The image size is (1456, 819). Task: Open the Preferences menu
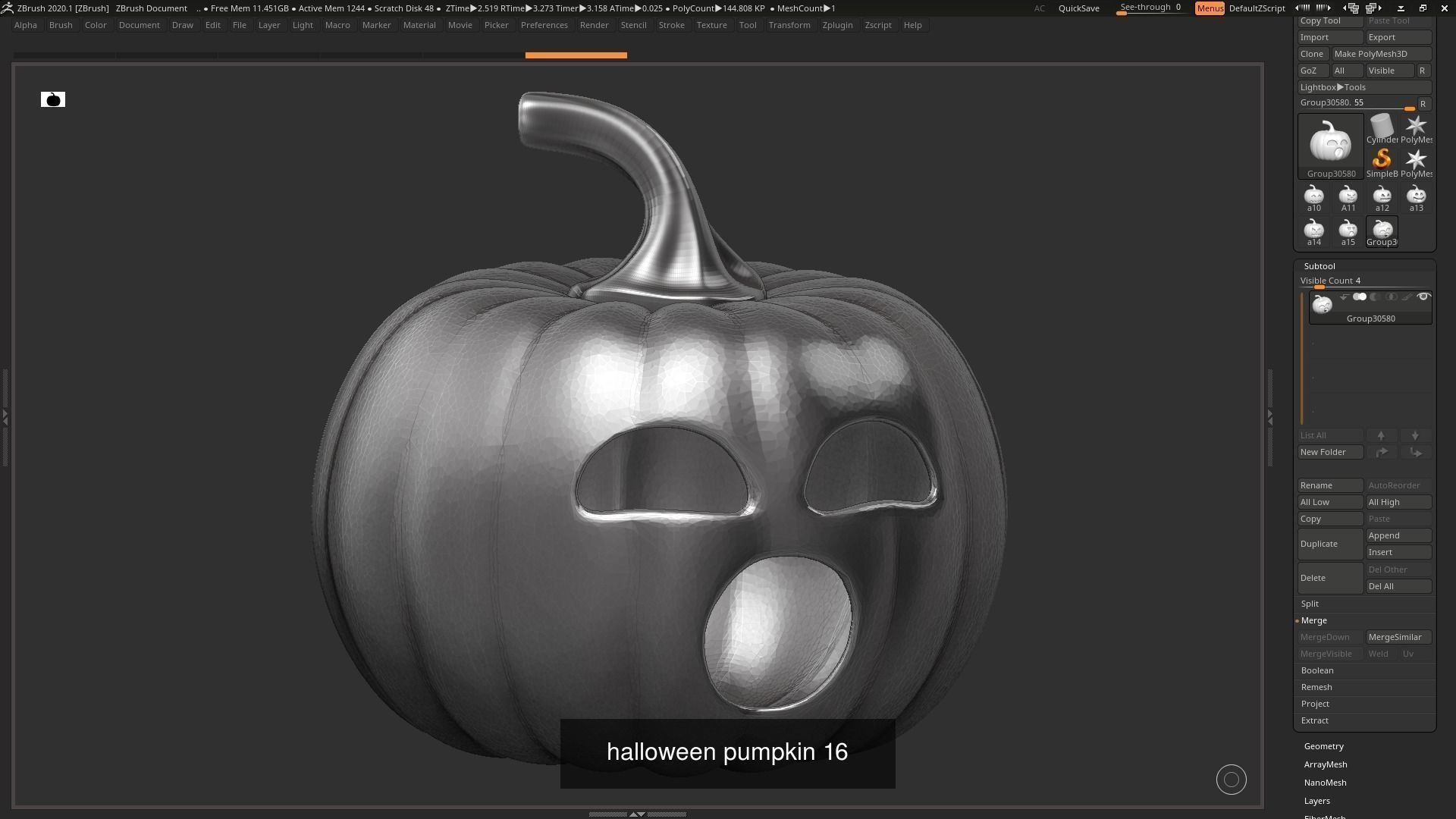click(x=544, y=25)
